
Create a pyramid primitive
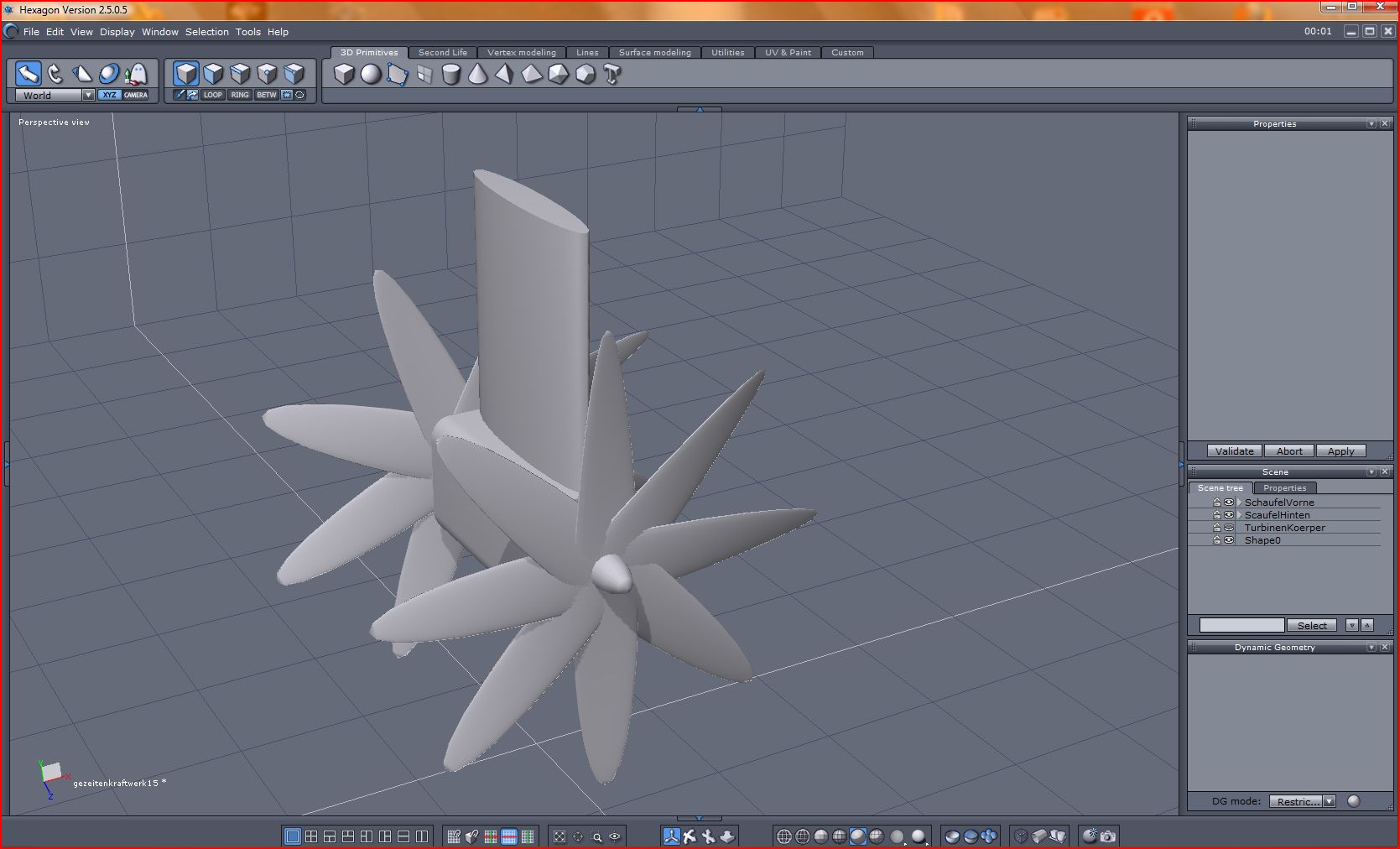coord(505,75)
